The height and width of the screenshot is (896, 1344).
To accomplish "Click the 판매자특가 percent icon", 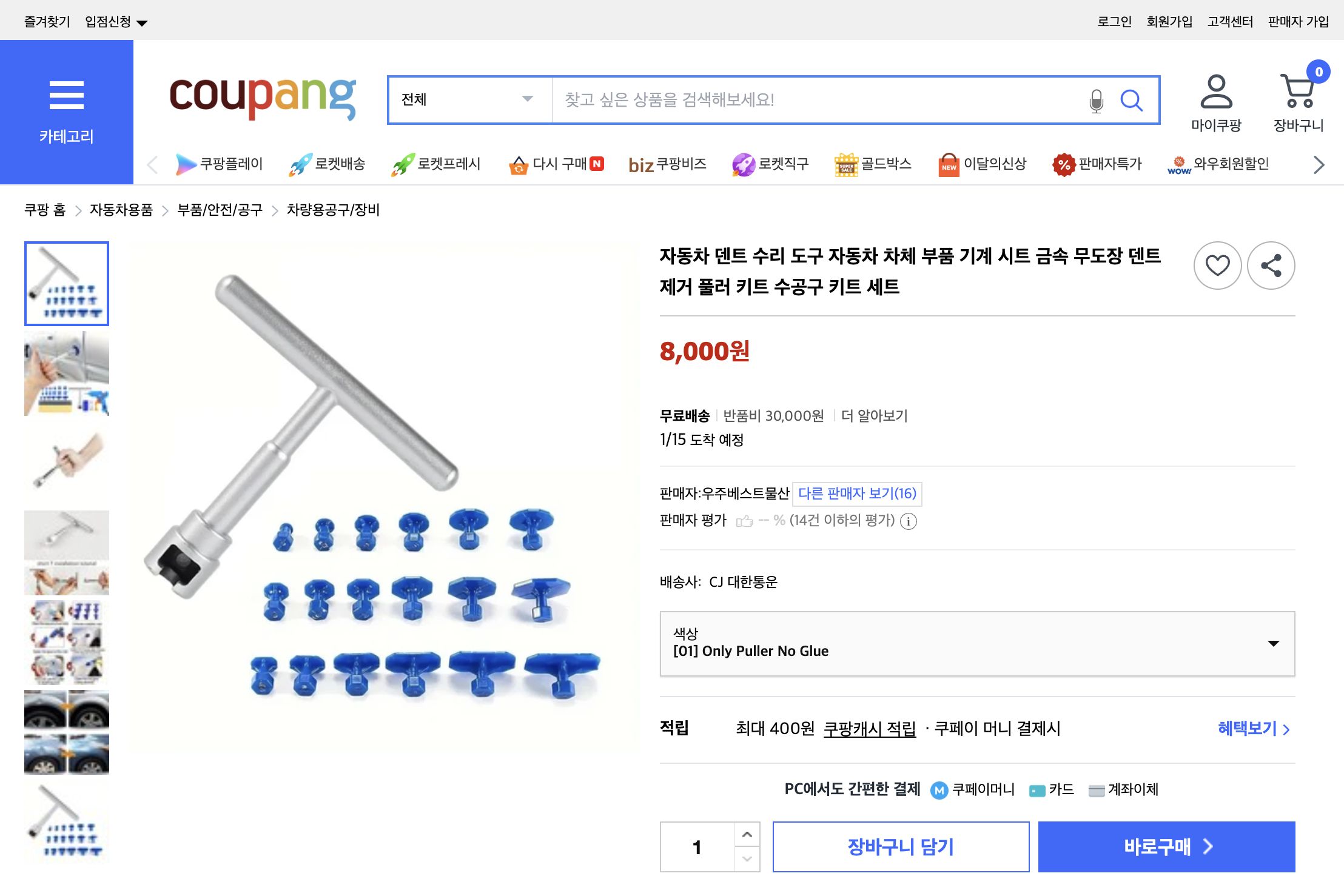I will click(x=1063, y=164).
